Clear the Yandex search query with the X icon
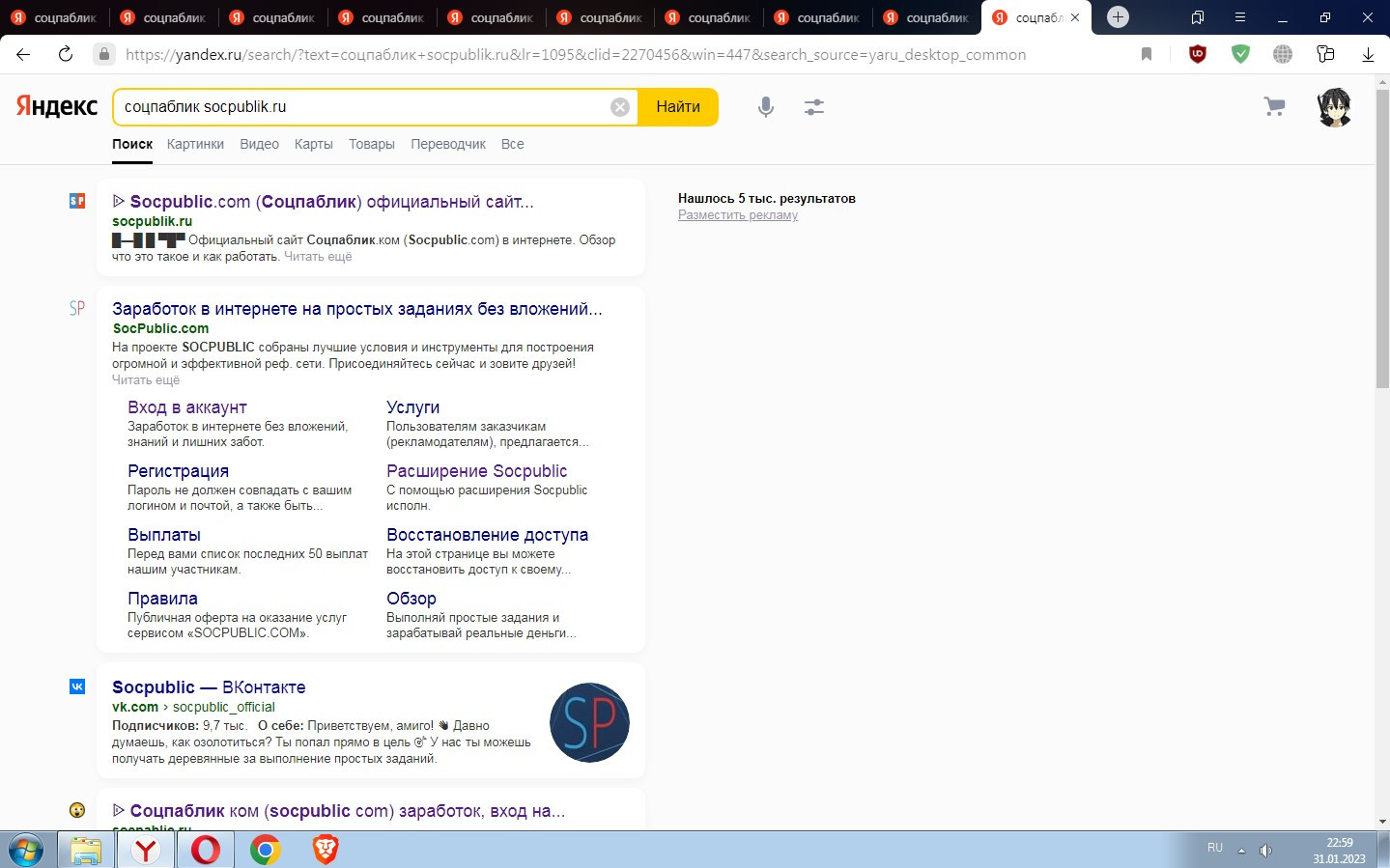 click(620, 107)
